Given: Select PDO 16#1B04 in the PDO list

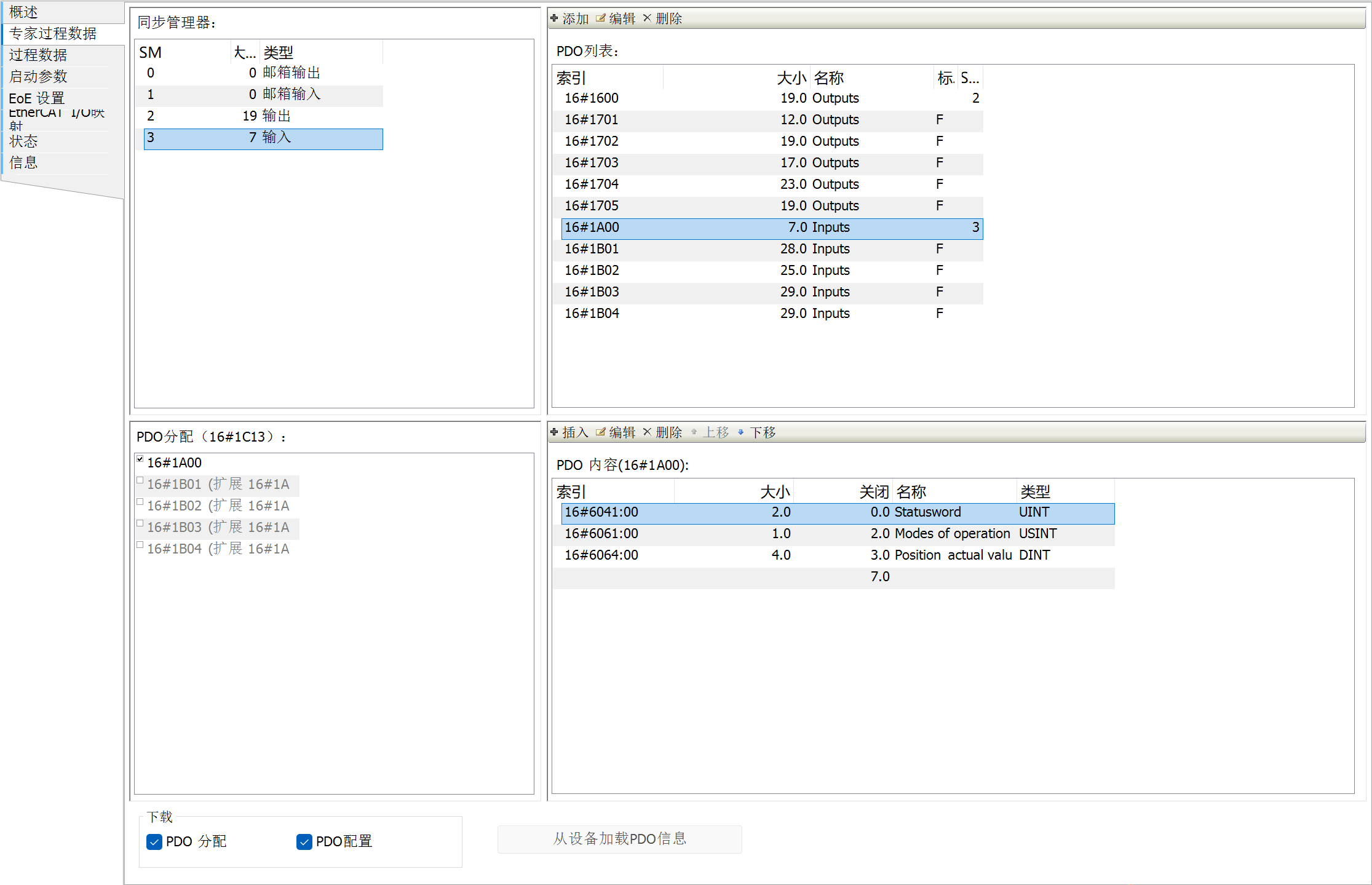Looking at the screenshot, I should click(772, 314).
